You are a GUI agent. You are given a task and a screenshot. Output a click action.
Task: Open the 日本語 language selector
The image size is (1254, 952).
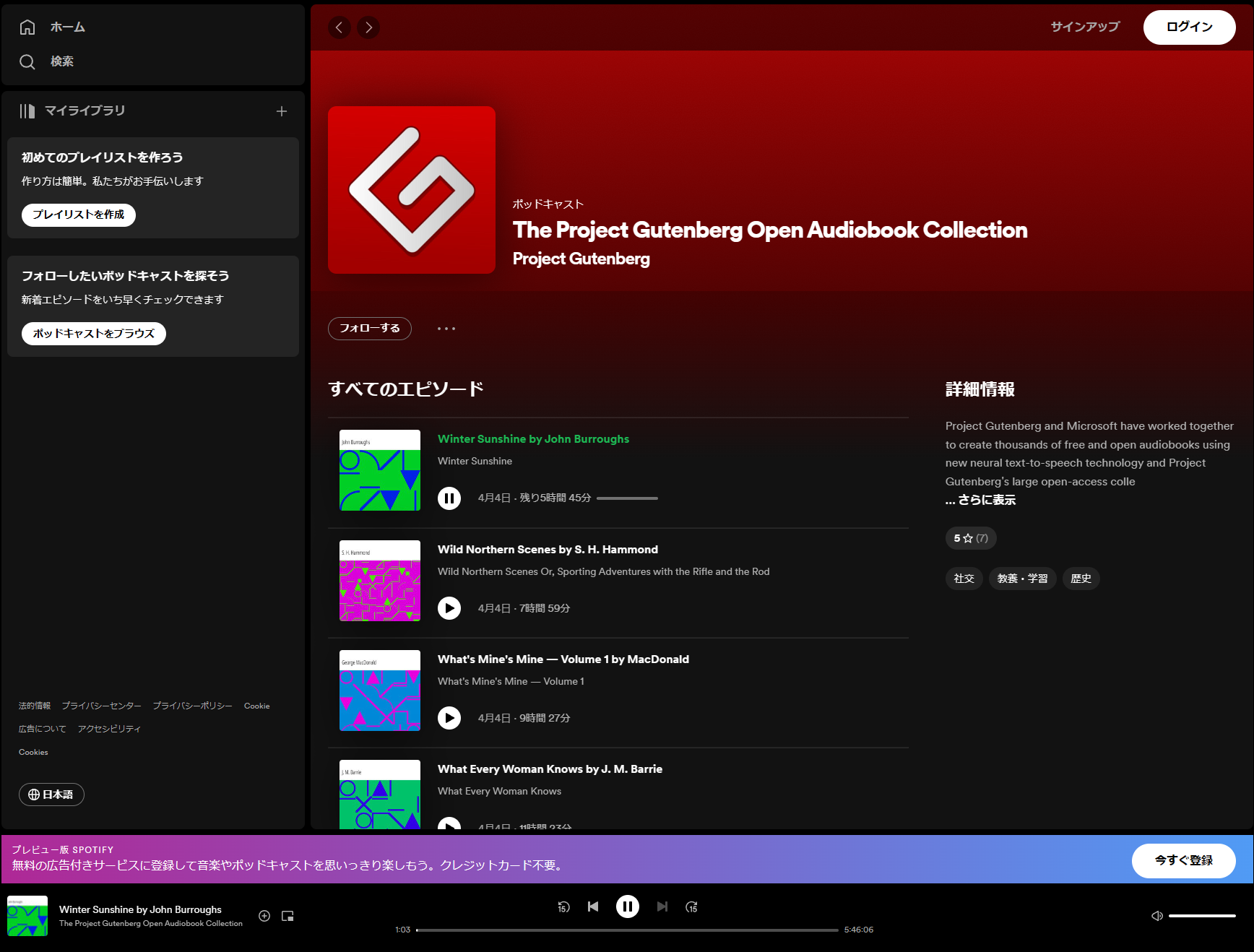tap(51, 795)
